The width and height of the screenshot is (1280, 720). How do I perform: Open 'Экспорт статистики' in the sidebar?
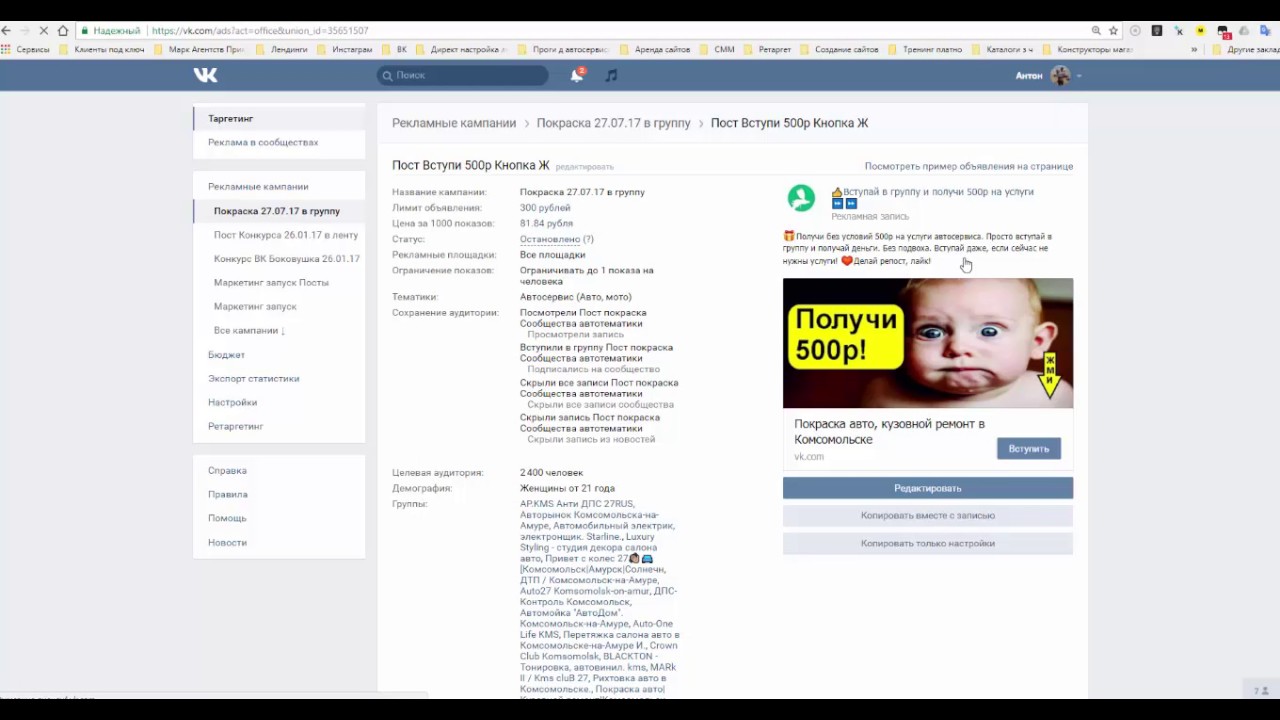(253, 378)
